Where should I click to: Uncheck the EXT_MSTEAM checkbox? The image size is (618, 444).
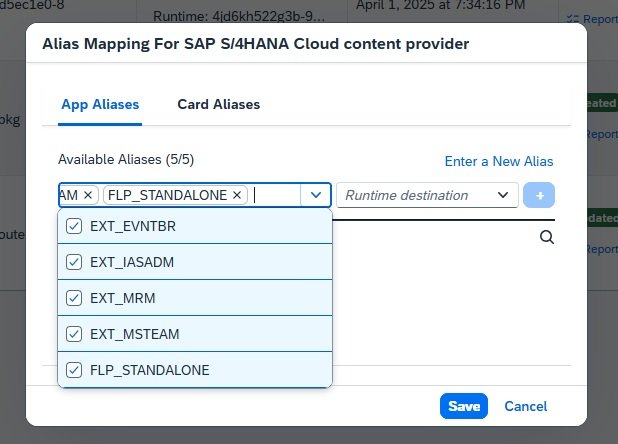tap(74, 334)
